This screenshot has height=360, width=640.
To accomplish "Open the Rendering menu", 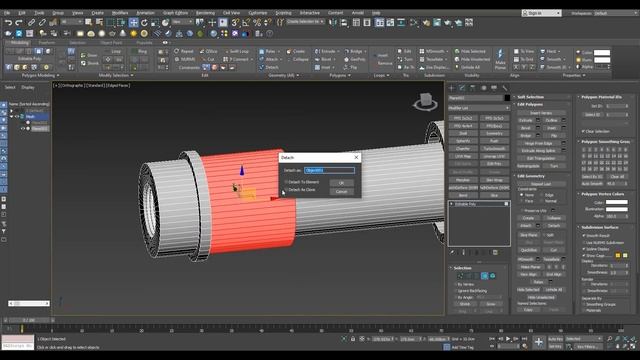I will 205,13.
